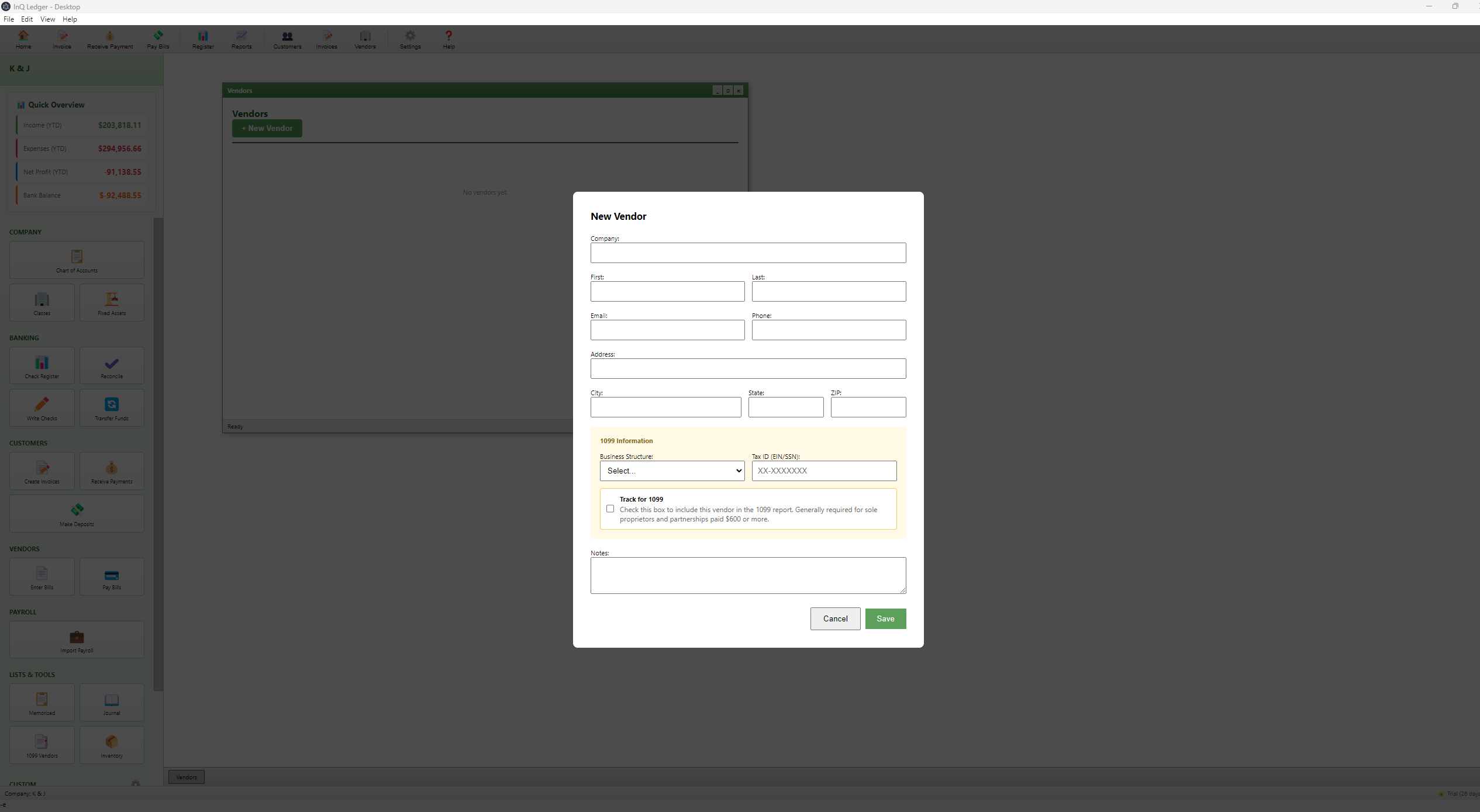1480x812 pixels.
Task: Focus the City input field
Action: 665,407
